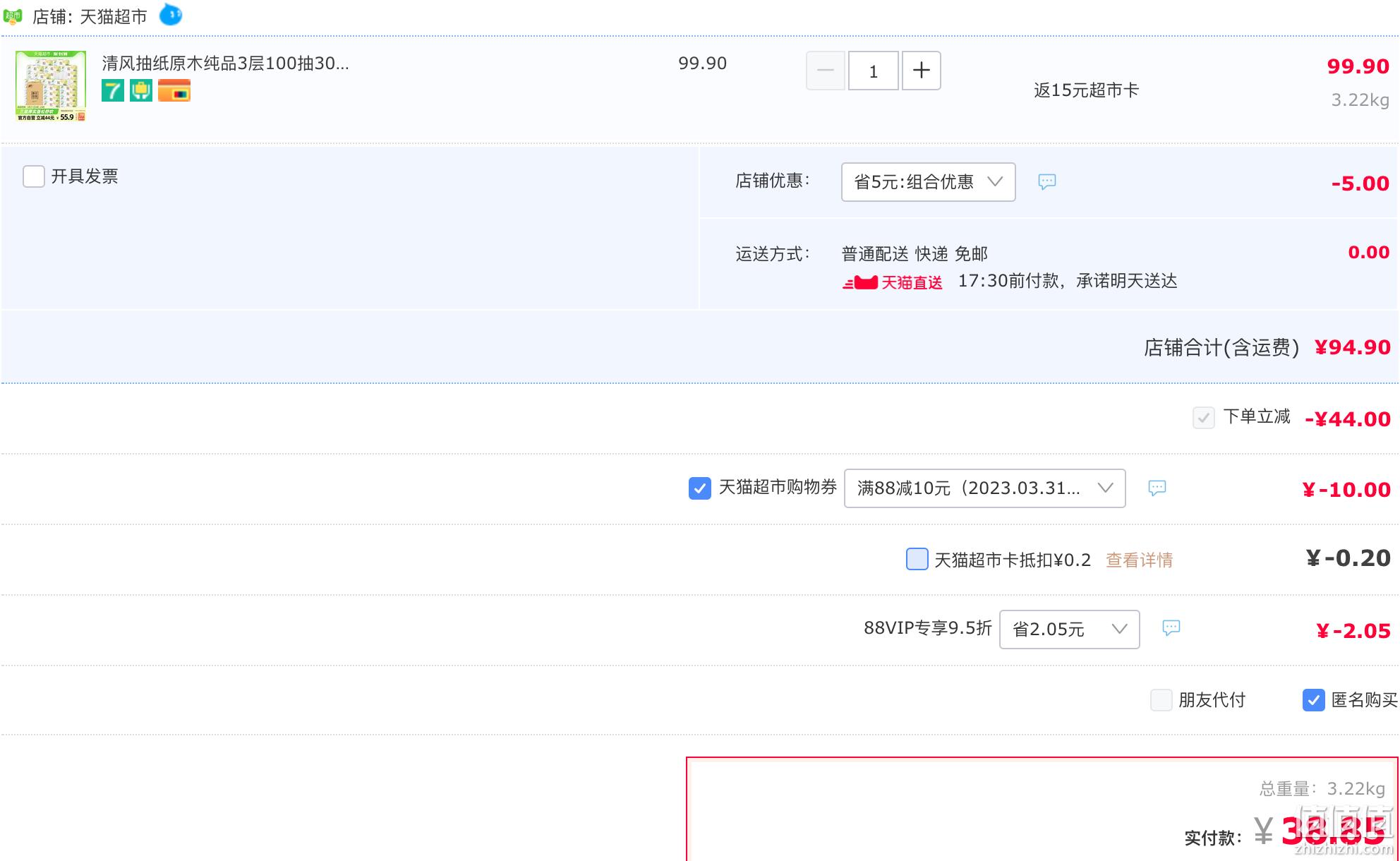Viewport: 1400px width, 861px height.
Task: Open the 店铺优惠 省5元:组合优惠 dropdown
Action: coord(928,182)
